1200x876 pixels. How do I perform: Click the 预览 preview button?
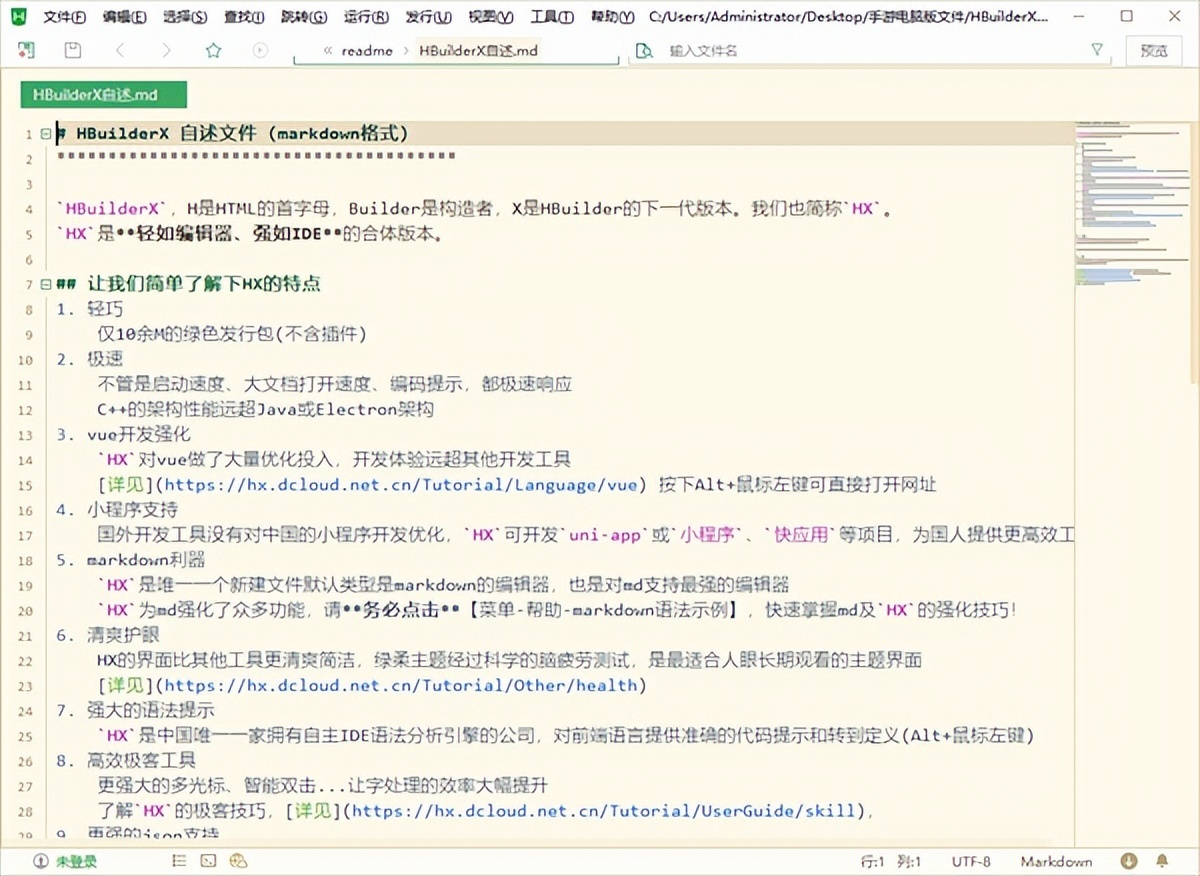point(1154,50)
